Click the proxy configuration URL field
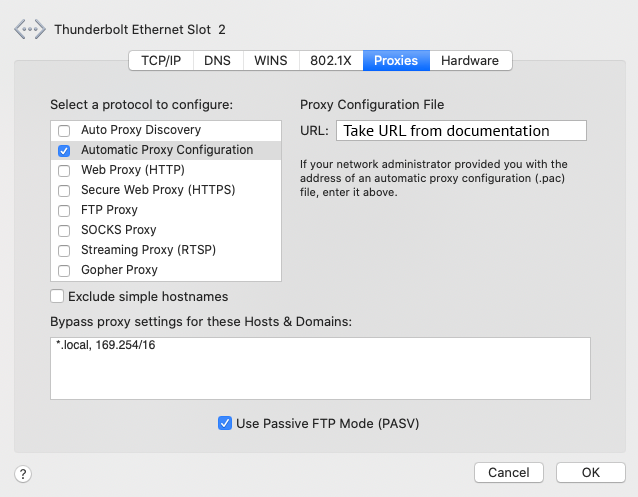This screenshot has height=497, width=638. pos(461,131)
